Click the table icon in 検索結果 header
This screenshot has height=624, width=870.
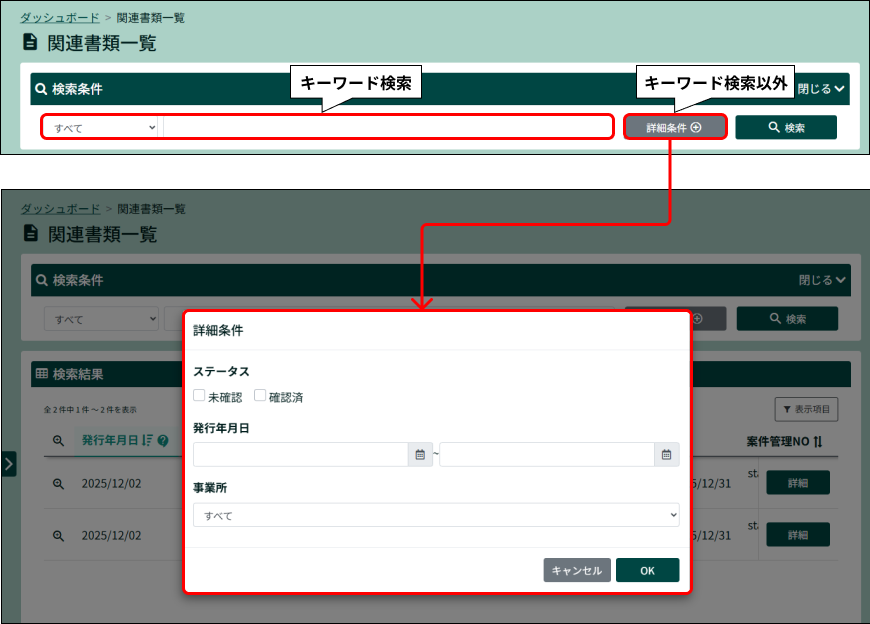(x=42, y=373)
